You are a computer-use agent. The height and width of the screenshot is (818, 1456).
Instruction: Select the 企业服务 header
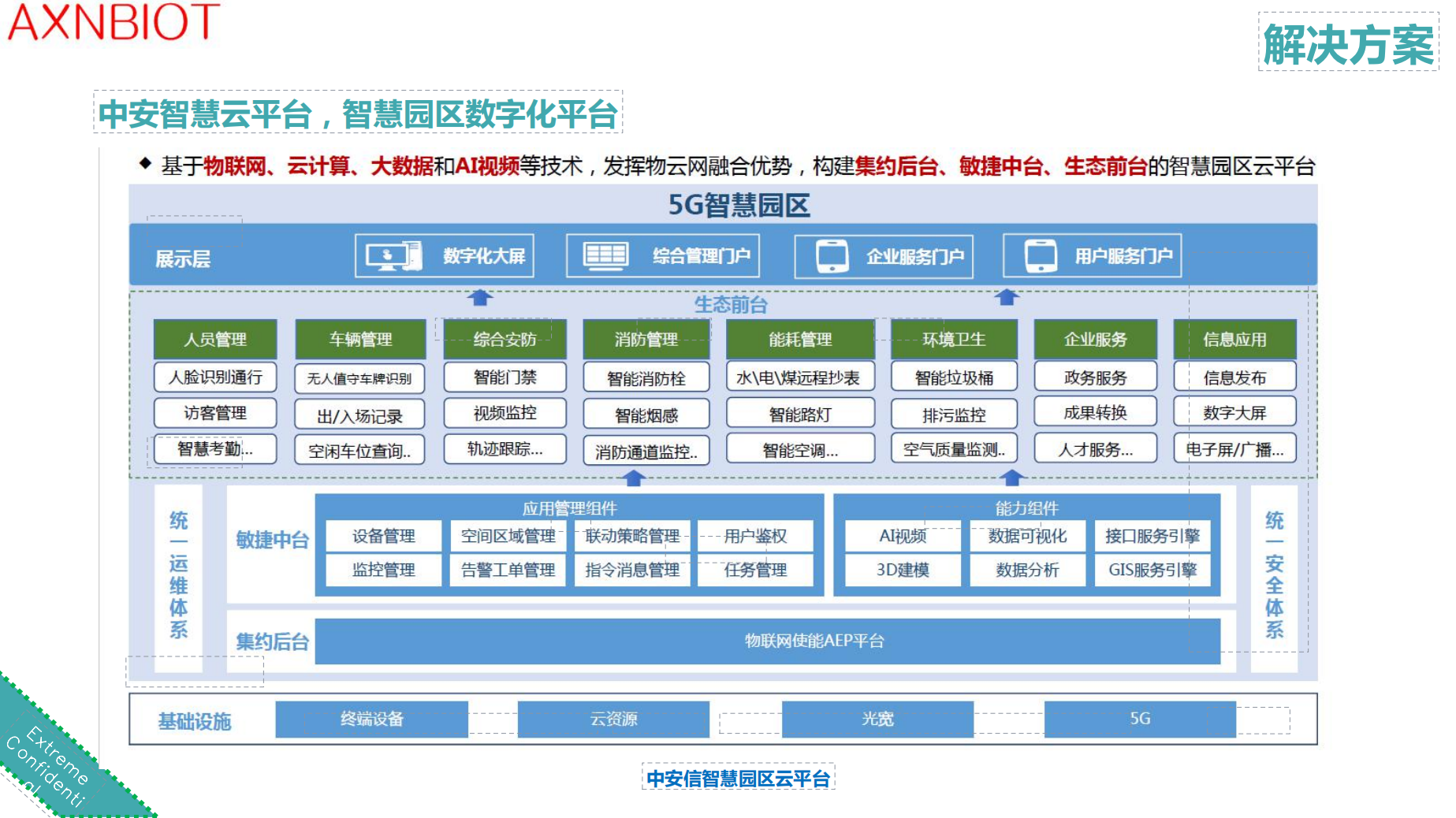click(1095, 340)
